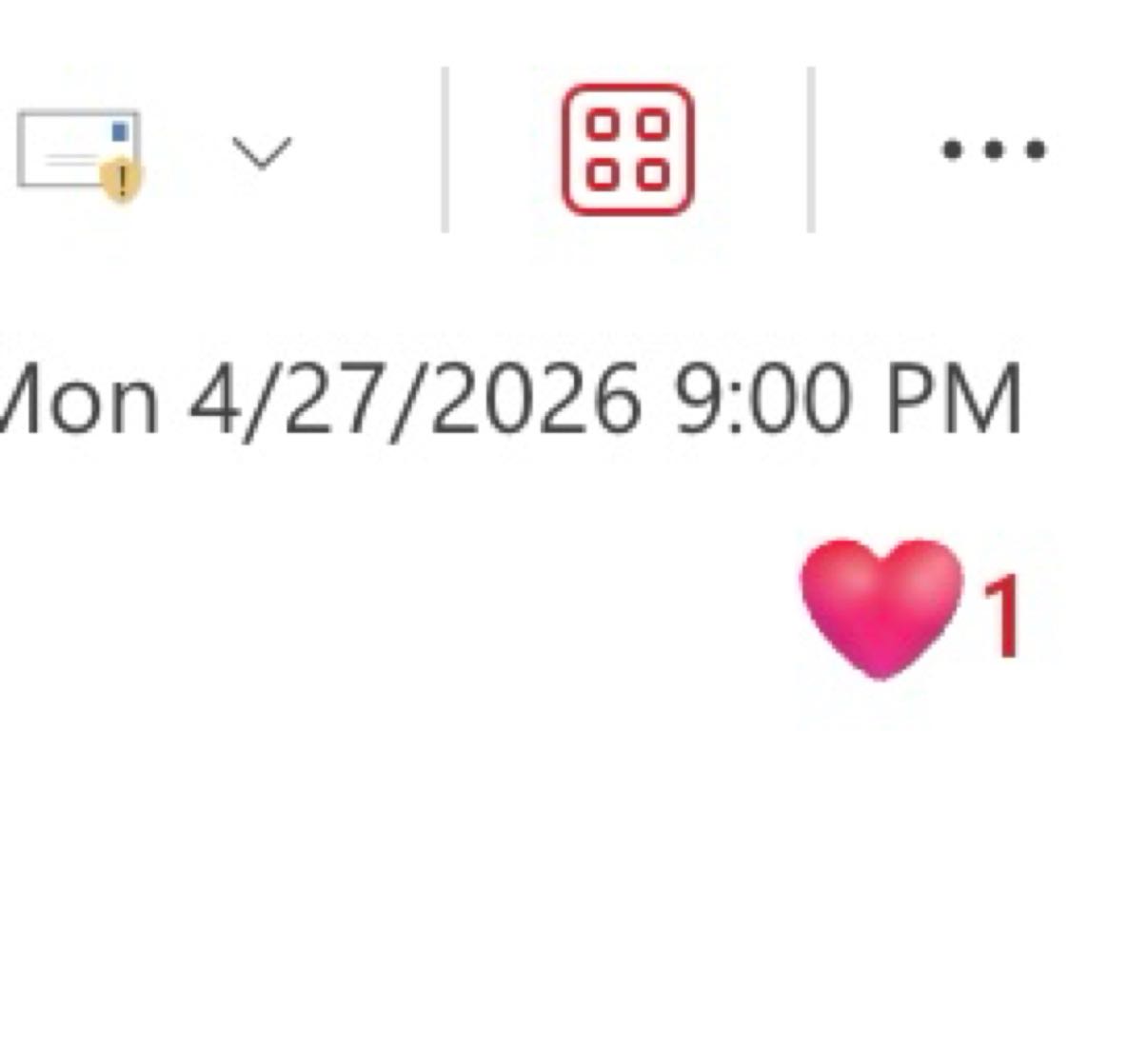The image size is (1148, 1046).
Task: Launch the apps grid add-in button
Action: [627, 149]
